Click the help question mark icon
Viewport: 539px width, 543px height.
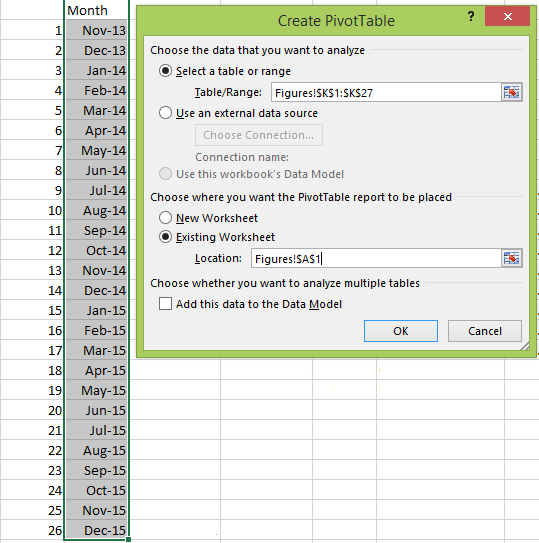[x=471, y=16]
